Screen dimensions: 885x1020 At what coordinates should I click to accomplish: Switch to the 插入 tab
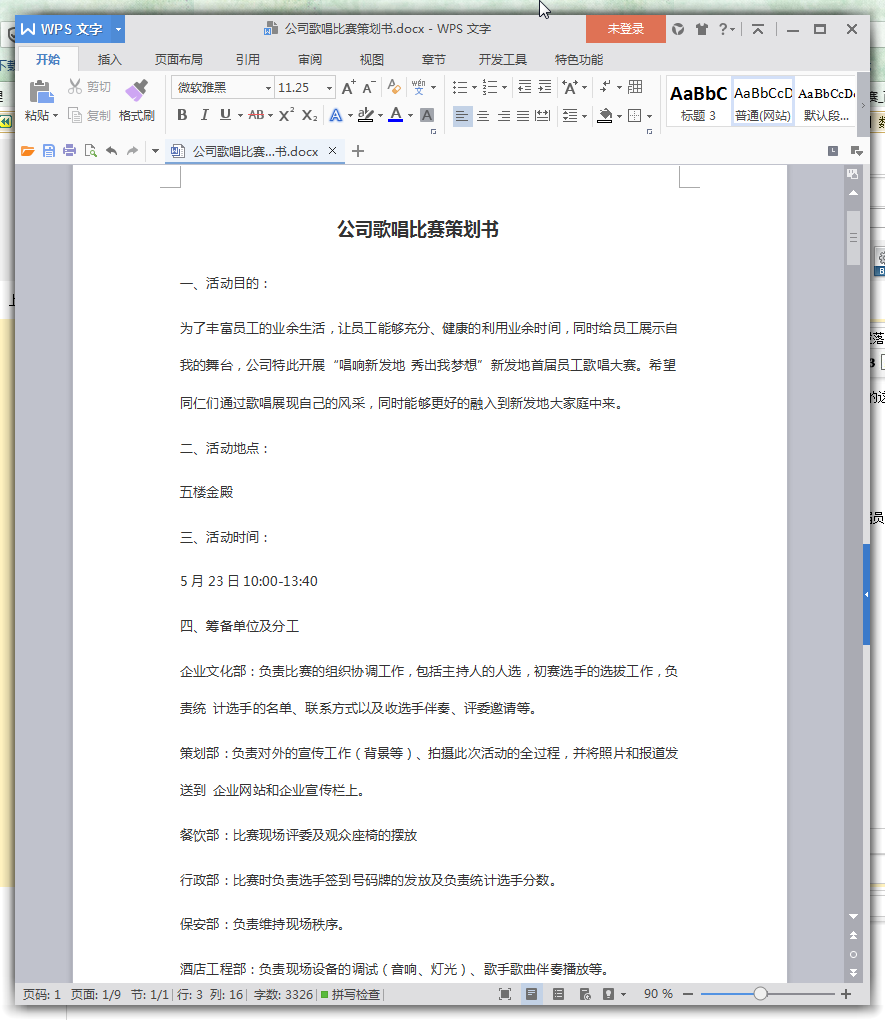(109, 60)
